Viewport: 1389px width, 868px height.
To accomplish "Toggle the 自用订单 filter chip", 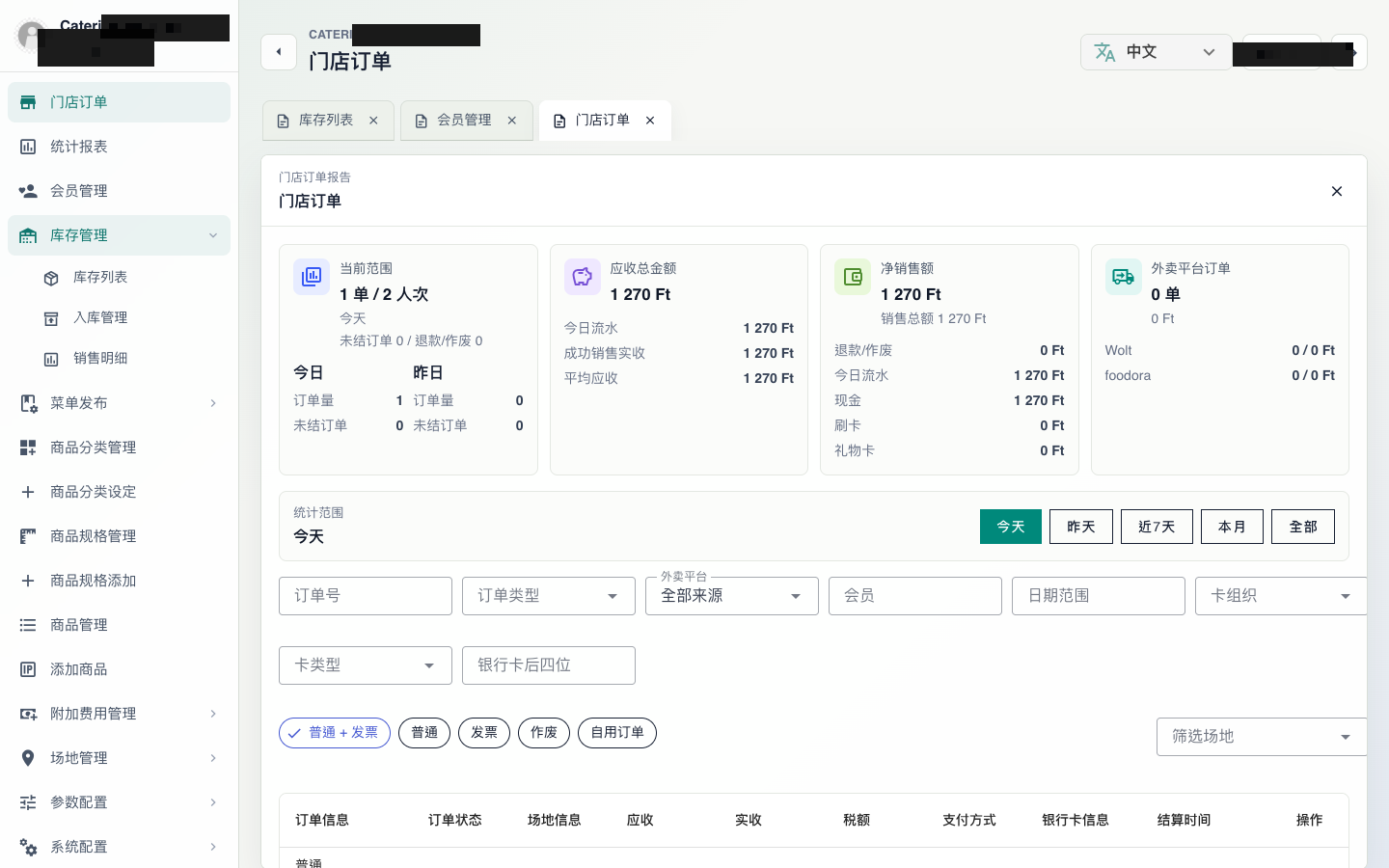I will [617, 733].
